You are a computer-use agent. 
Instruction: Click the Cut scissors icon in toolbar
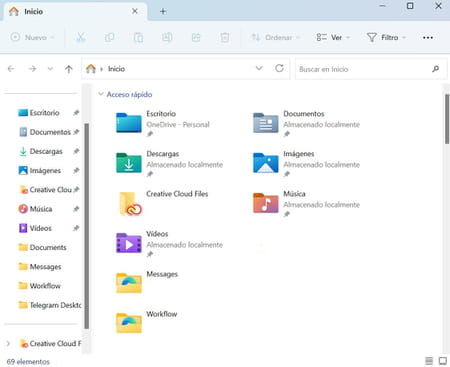pos(80,37)
